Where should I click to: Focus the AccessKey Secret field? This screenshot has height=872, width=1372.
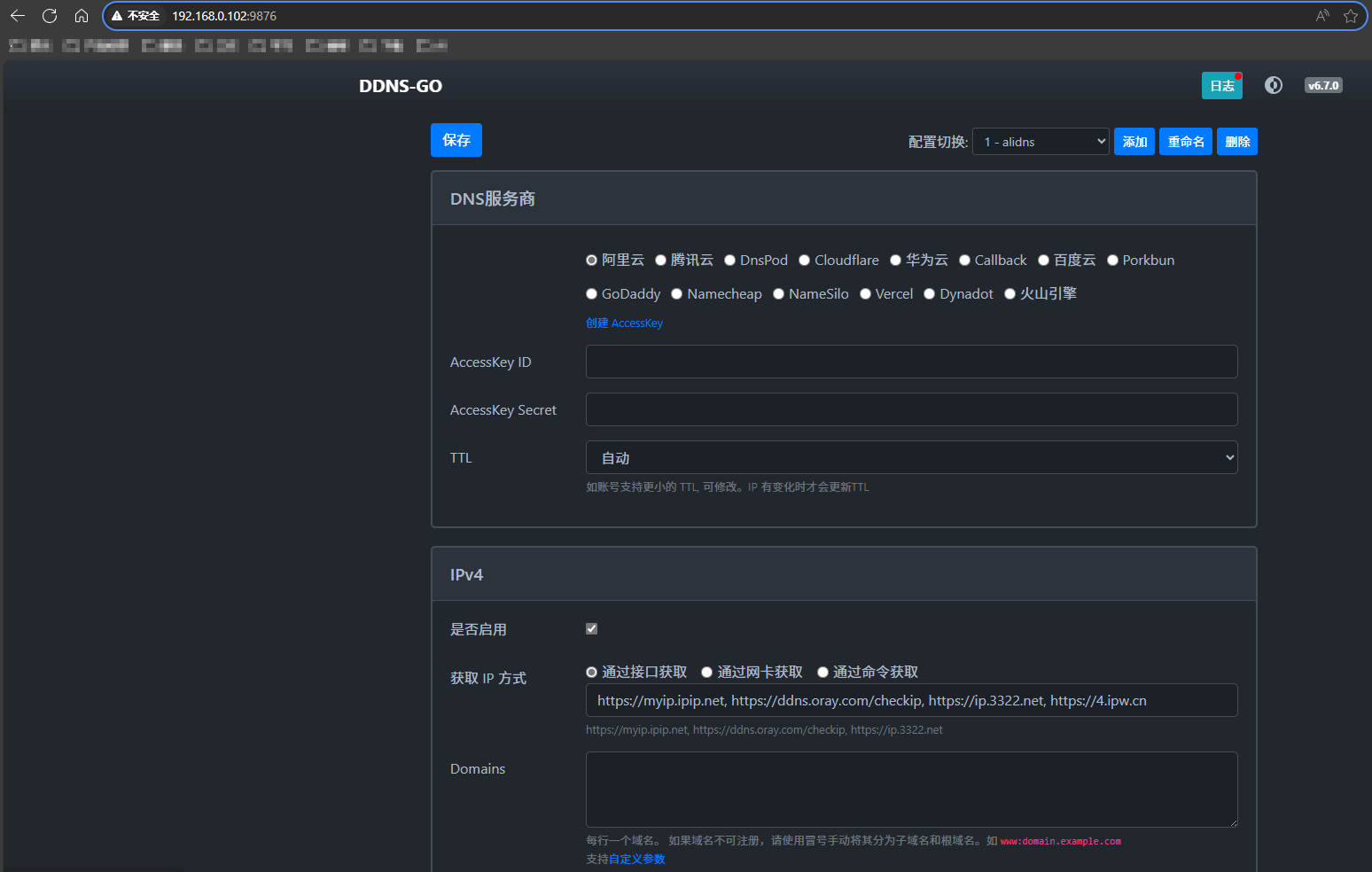click(x=911, y=409)
